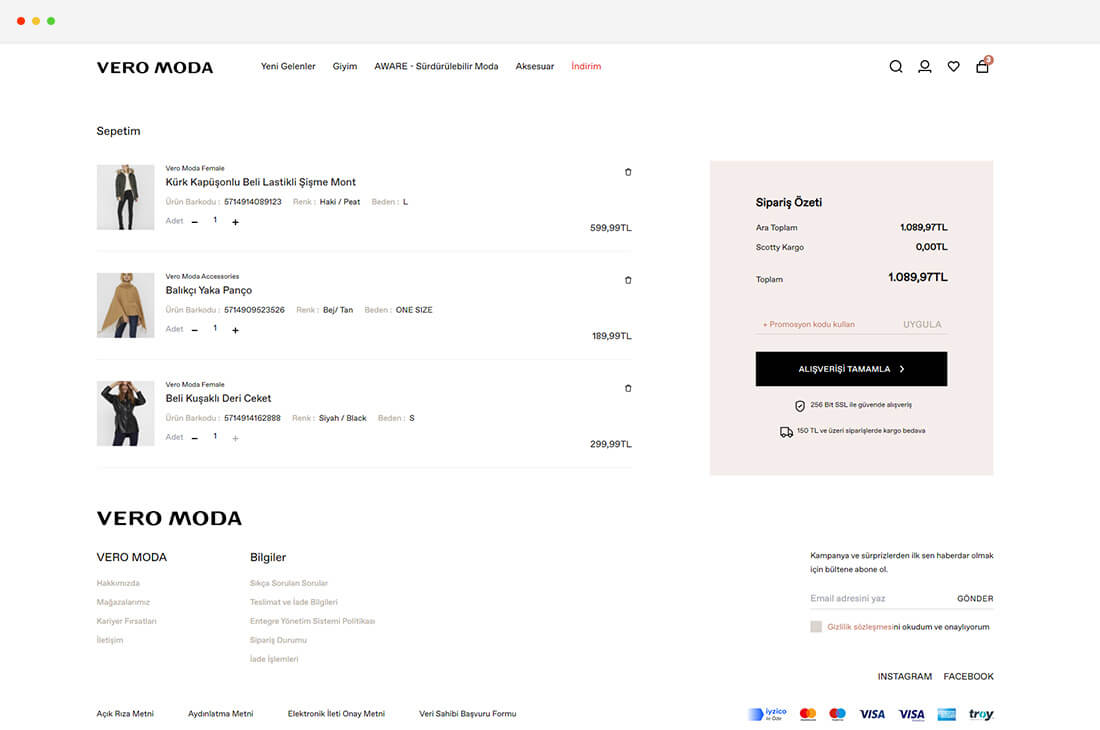Open the search icon in header

click(896, 67)
